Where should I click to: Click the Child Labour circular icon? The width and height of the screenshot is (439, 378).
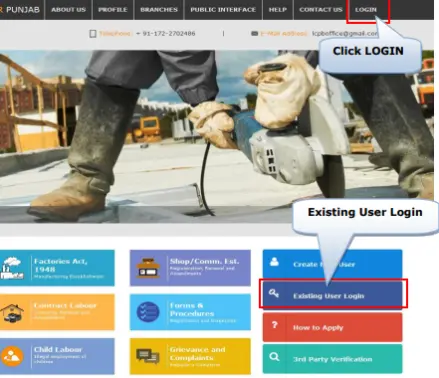pyautogui.click(x=12, y=356)
